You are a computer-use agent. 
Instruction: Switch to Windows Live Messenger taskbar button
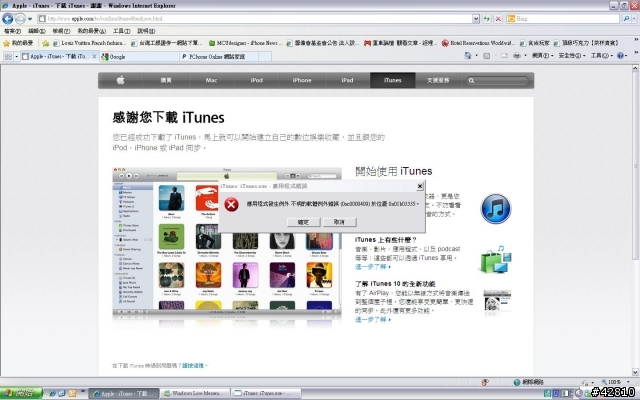194,393
